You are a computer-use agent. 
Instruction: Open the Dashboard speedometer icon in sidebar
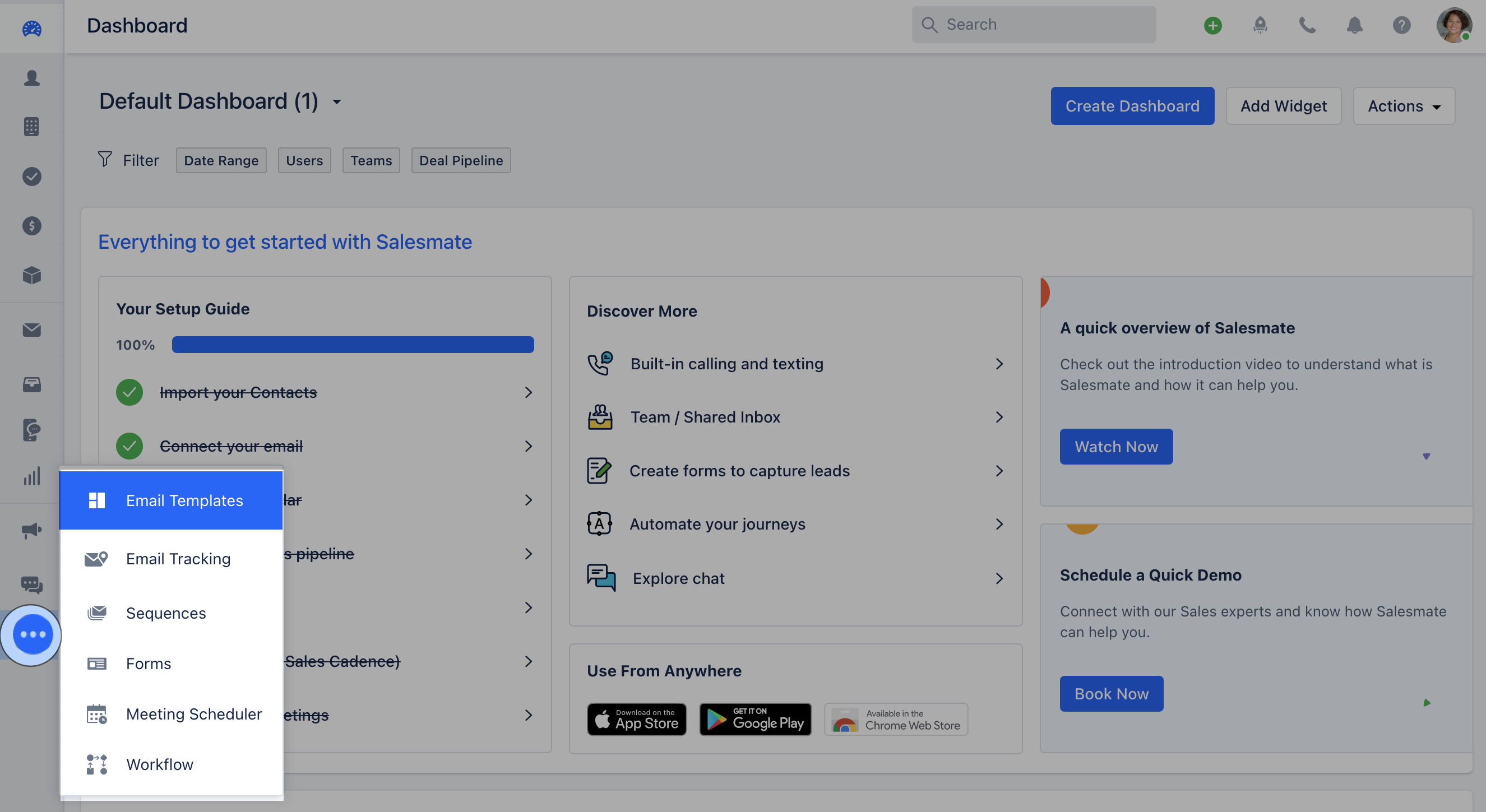tap(32, 27)
